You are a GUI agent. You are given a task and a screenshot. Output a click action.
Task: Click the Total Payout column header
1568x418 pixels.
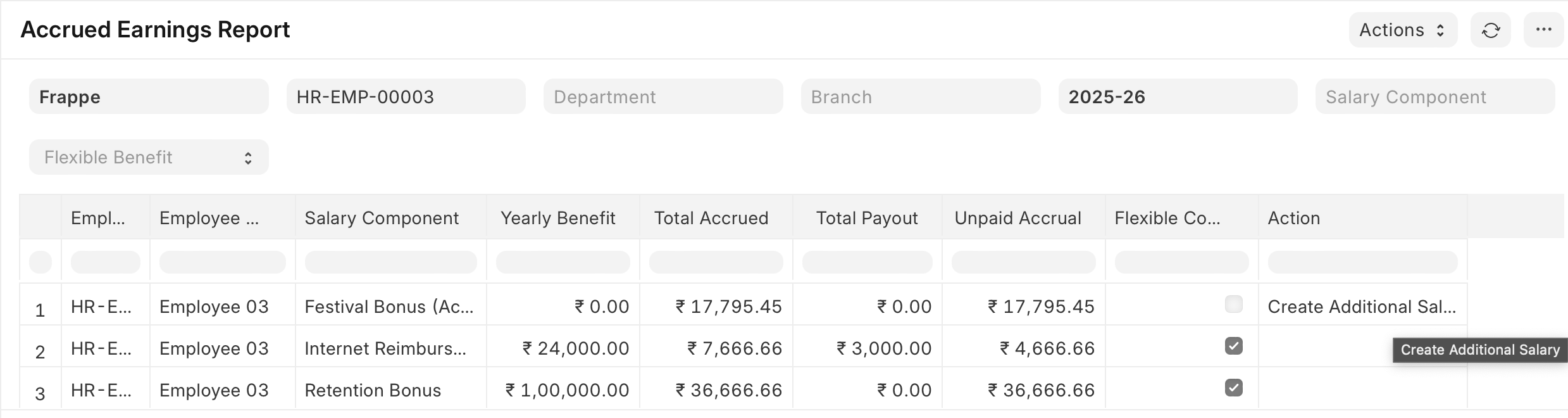pos(866,218)
